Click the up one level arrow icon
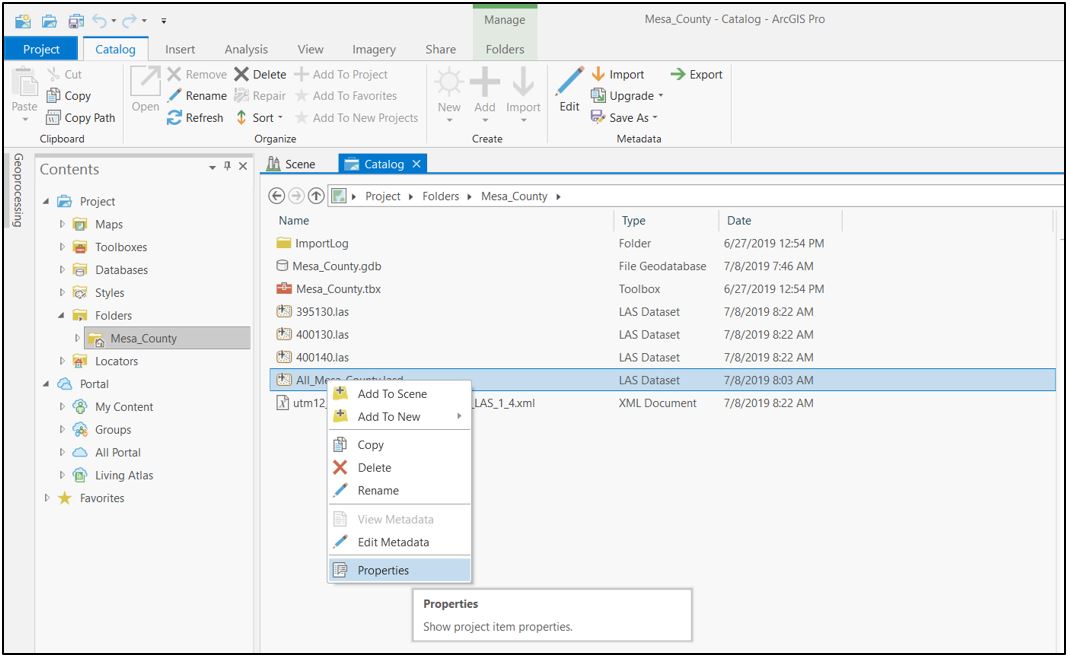Image resolution: width=1070 pixels, height=659 pixels. [x=316, y=196]
